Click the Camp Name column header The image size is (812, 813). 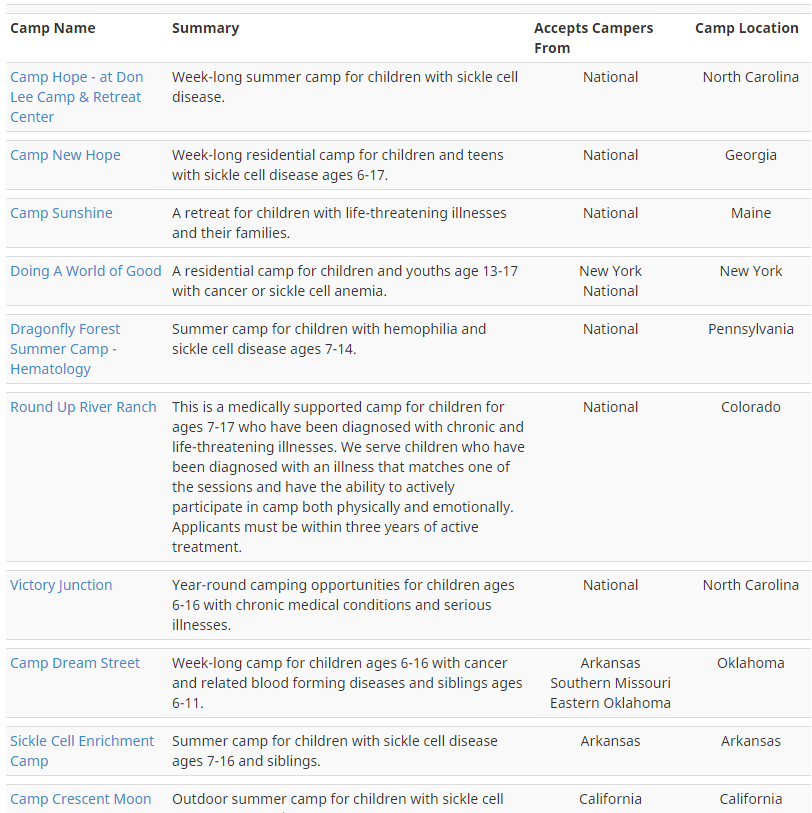(x=53, y=28)
